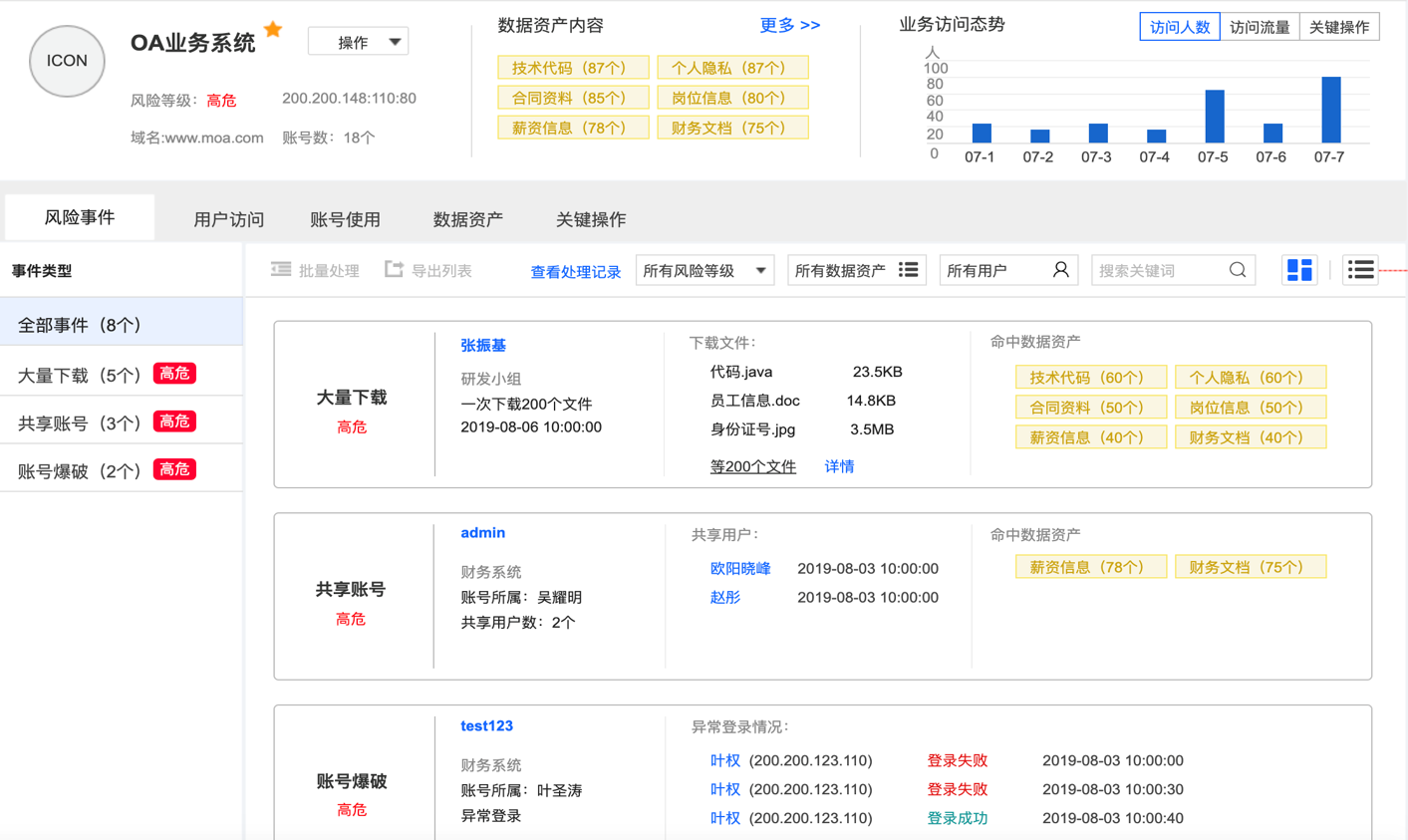Click 技术代码（87个）tag

pos(573,68)
